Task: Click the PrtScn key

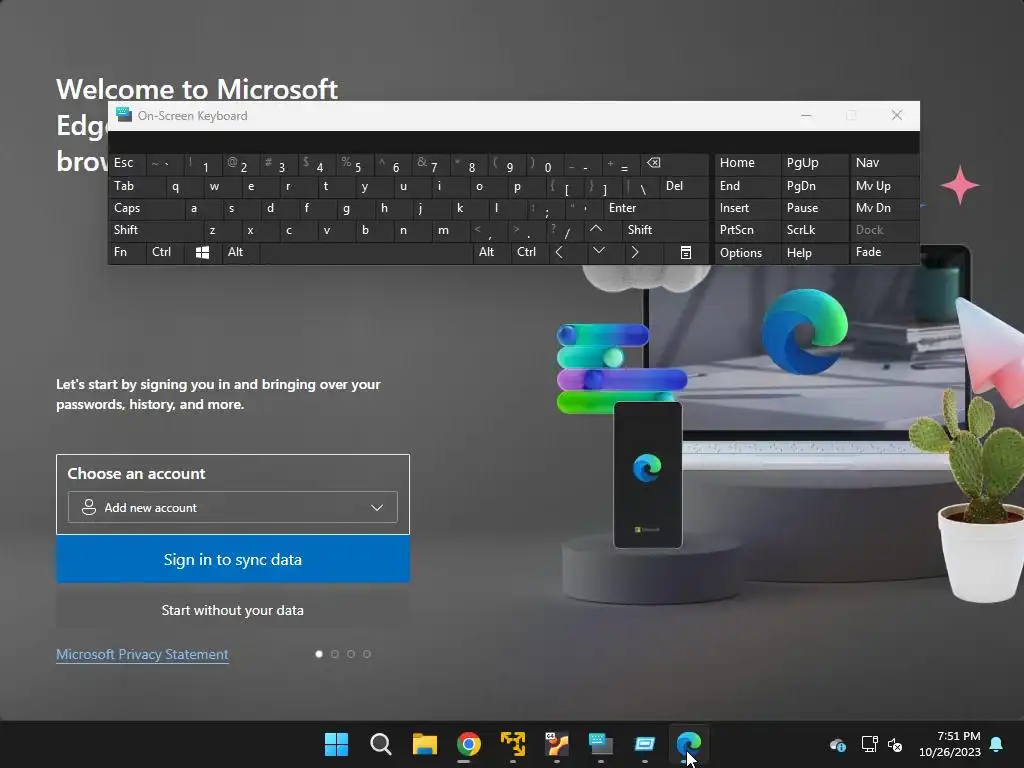Action: click(747, 230)
